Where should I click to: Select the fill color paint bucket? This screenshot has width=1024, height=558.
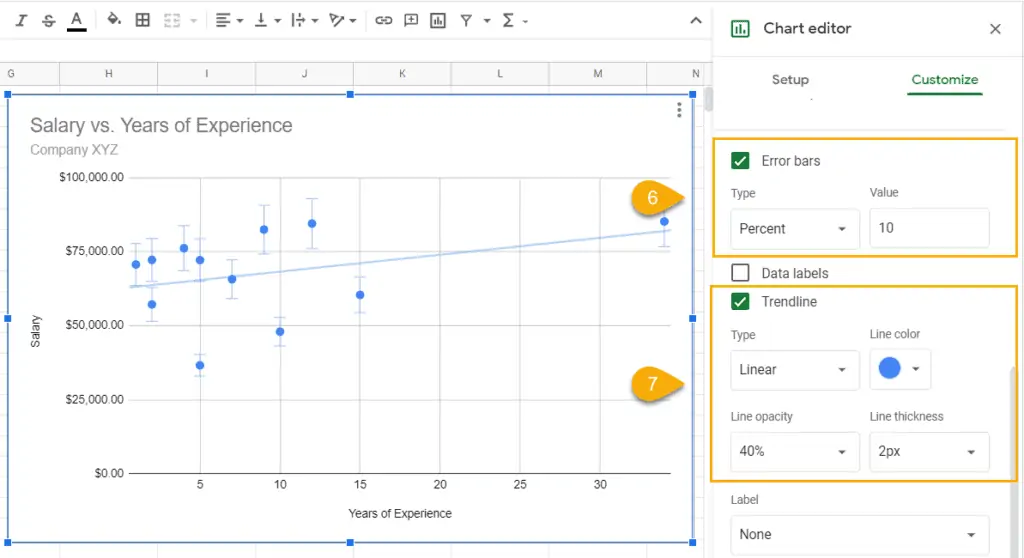pos(114,20)
